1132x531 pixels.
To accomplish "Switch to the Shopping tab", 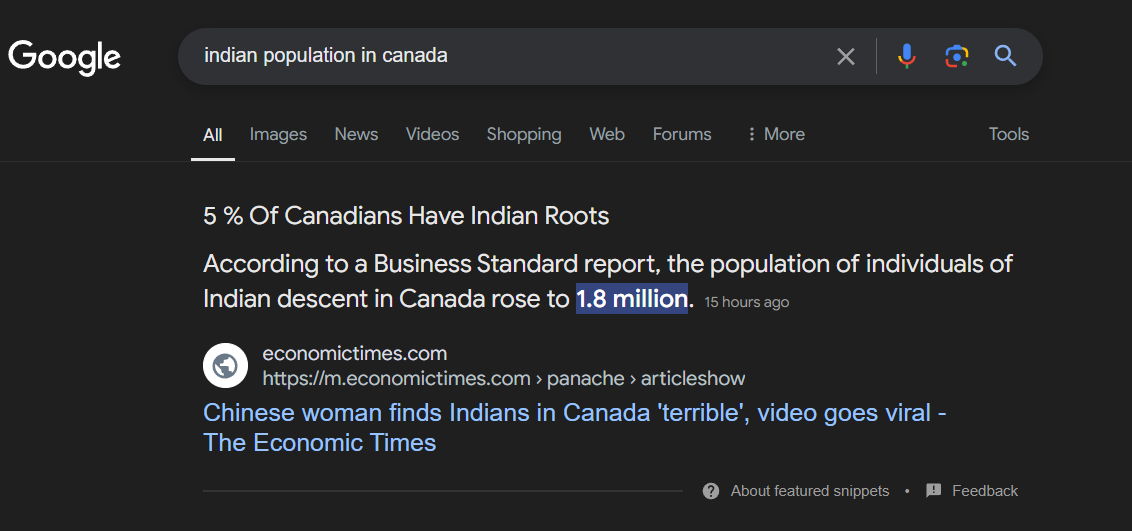I will pyautogui.click(x=524, y=134).
